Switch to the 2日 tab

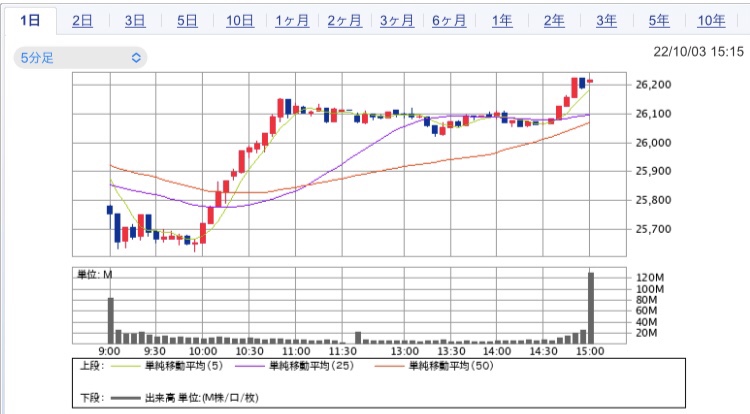[x=83, y=21]
